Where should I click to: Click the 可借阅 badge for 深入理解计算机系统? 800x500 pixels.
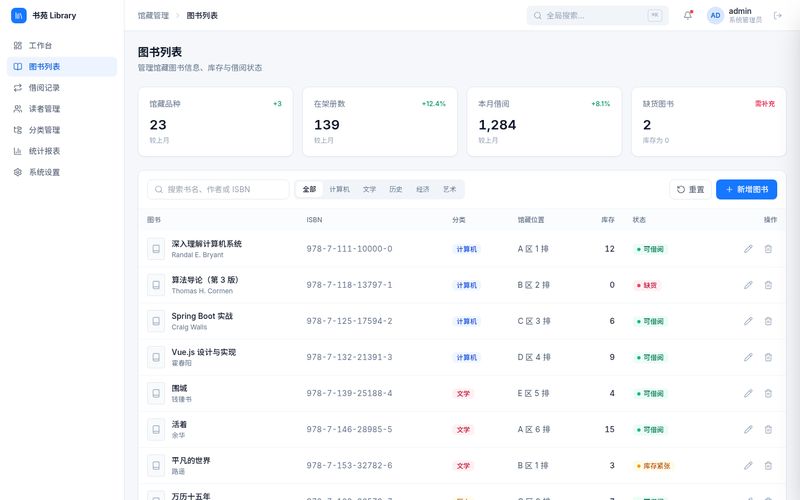pyautogui.click(x=650, y=249)
